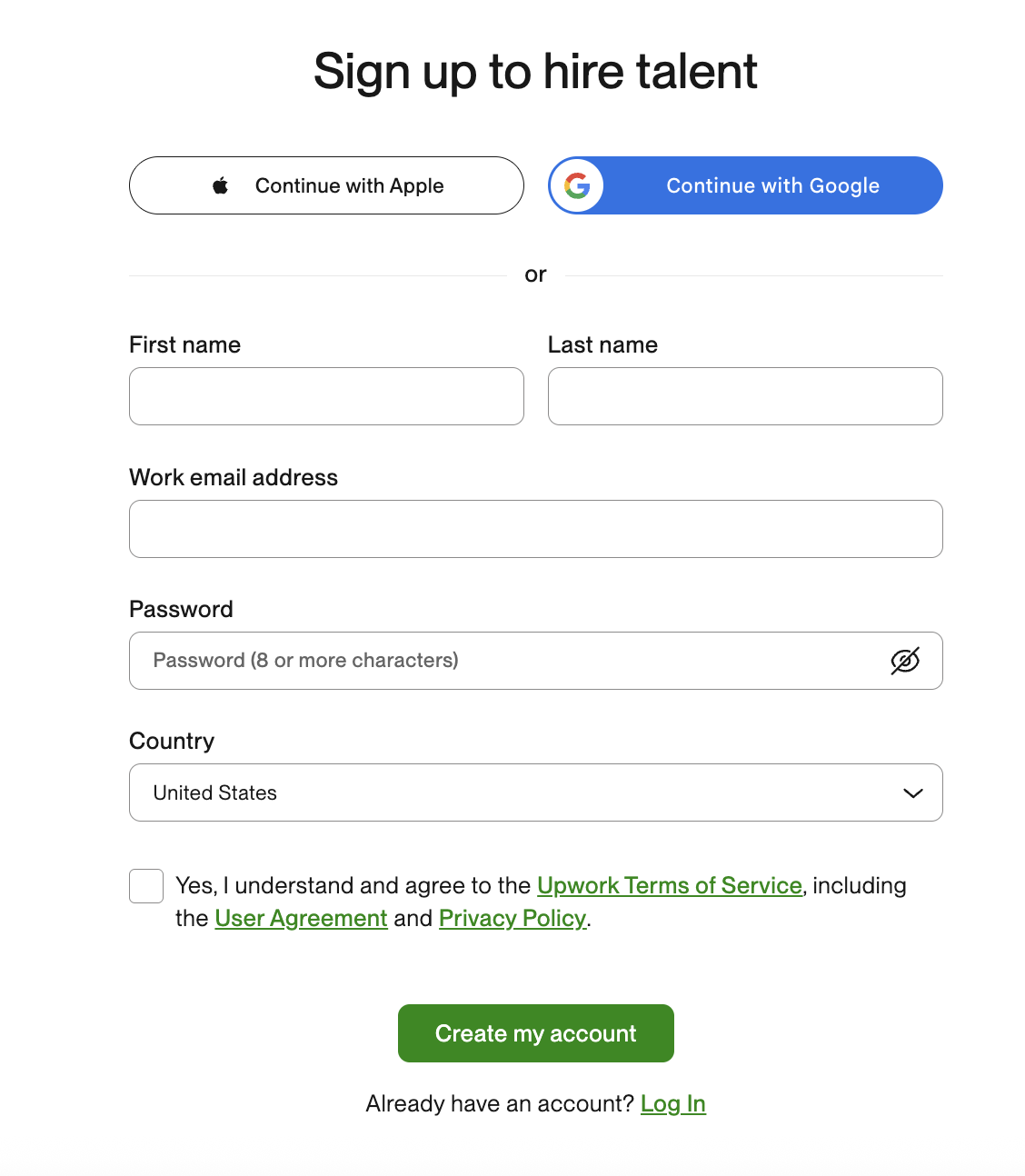Focus the Work email address field
The height and width of the screenshot is (1176, 1025).
click(x=535, y=529)
